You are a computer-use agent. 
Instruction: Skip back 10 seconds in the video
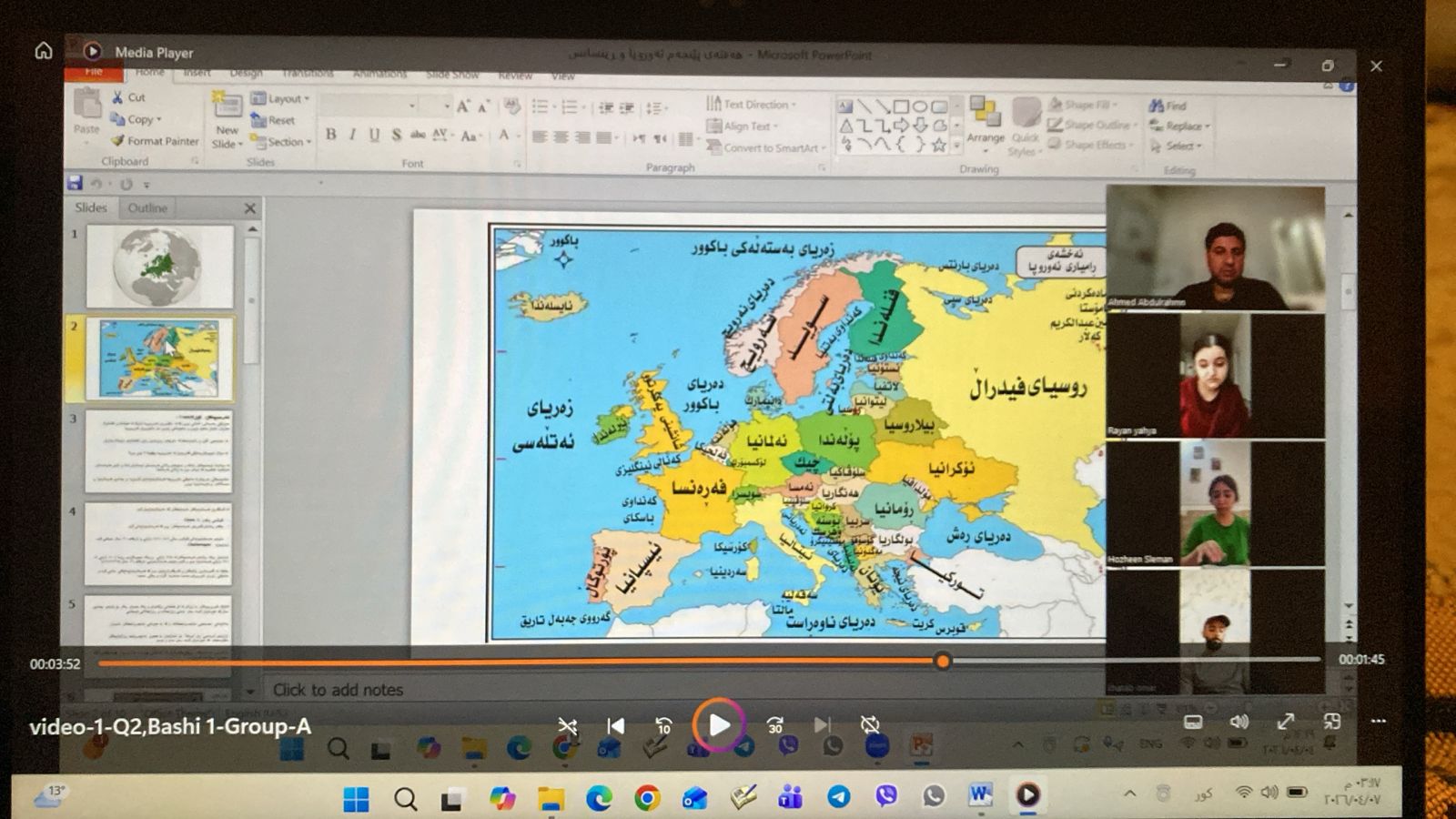(x=663, y=725)
